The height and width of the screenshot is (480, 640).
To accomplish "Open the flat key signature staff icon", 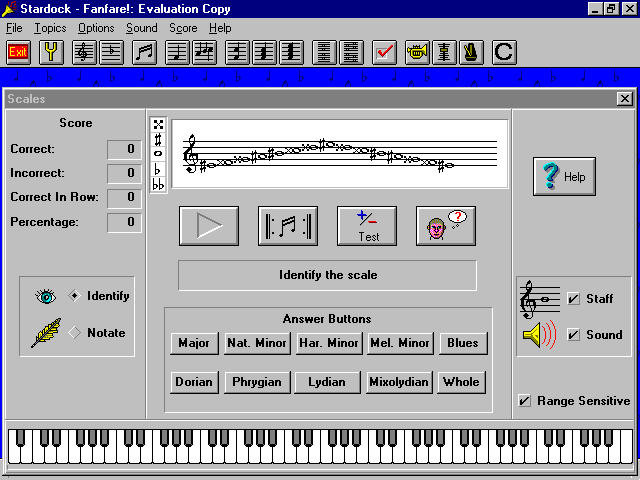I will pyautogui.click(x=111, y=52).
